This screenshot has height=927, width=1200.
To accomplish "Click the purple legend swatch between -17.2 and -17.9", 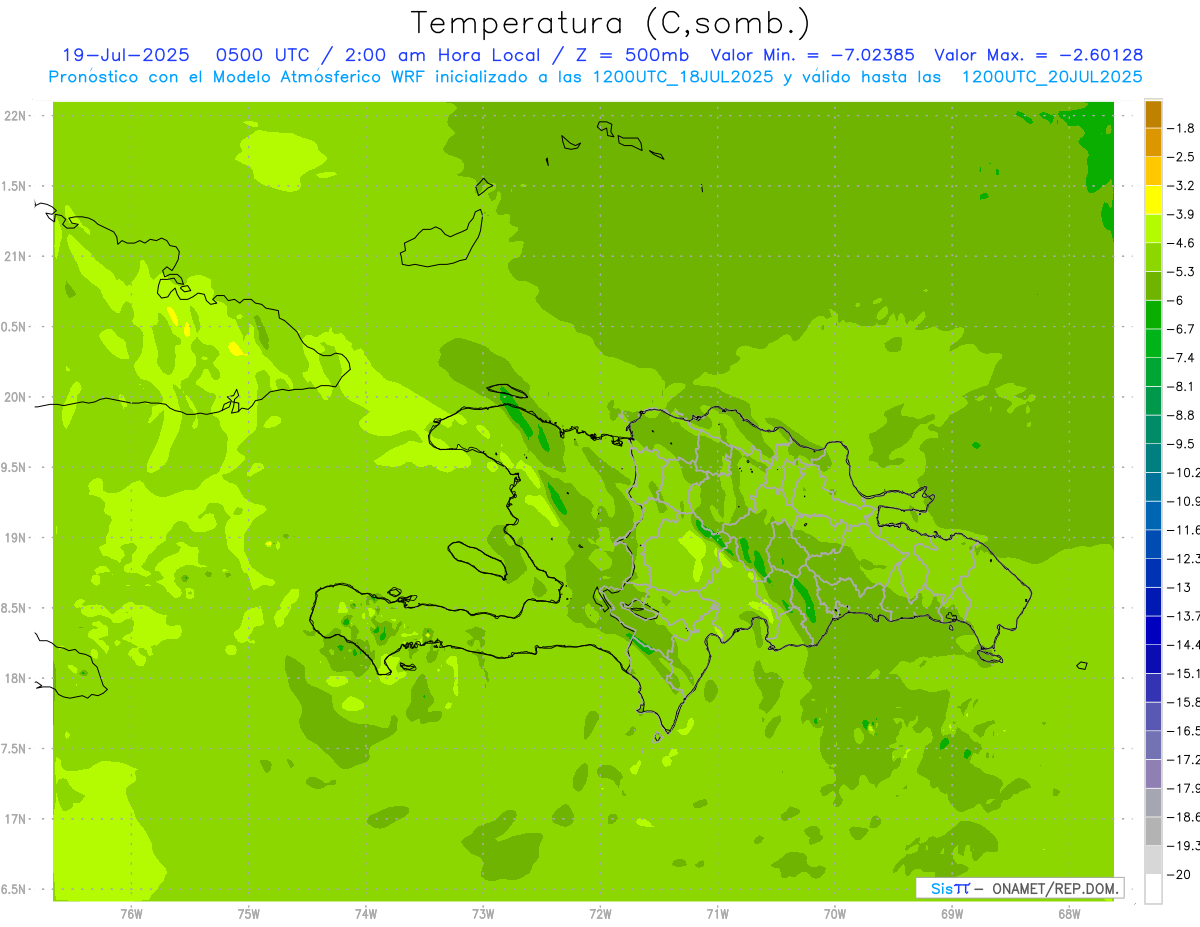I will tap(1153, 773).
